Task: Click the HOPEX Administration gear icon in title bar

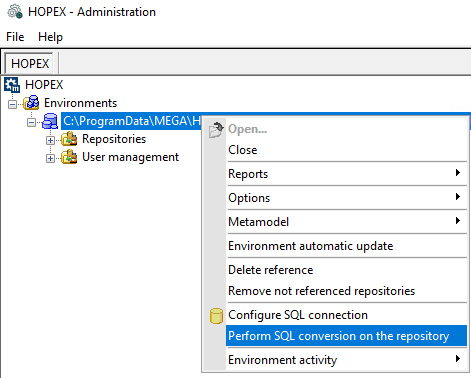Action: point(15,12)
